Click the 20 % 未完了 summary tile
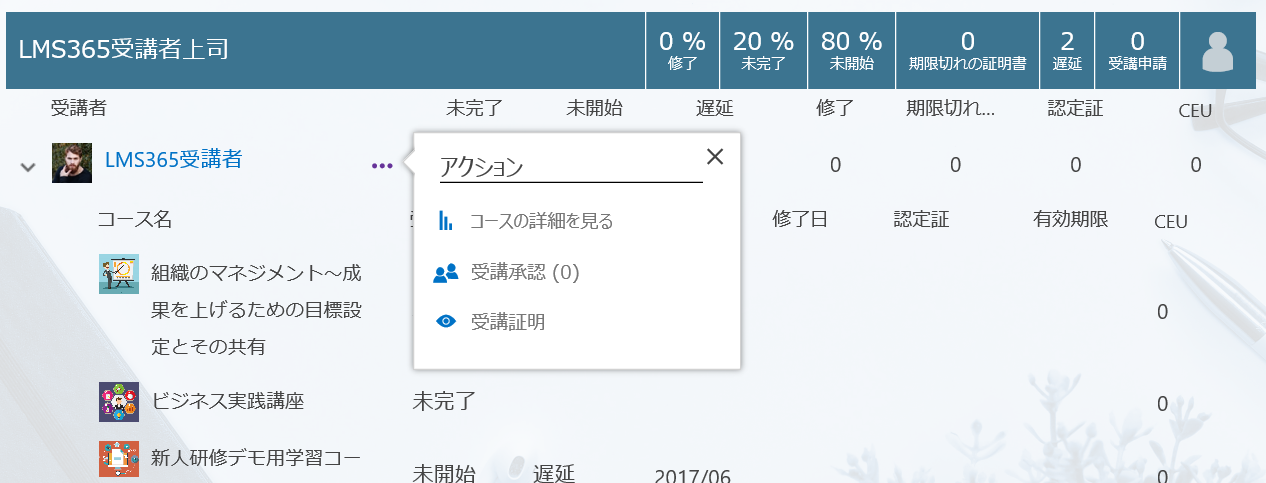 pyautogui.click(x=763, y=51)
